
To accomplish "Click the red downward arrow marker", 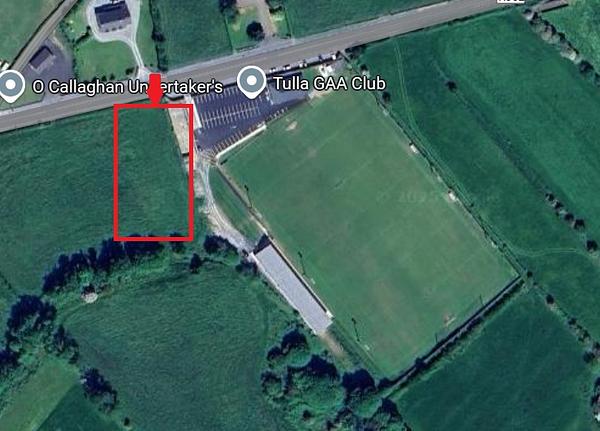I will pyautogui.click(x=155, y=90).
